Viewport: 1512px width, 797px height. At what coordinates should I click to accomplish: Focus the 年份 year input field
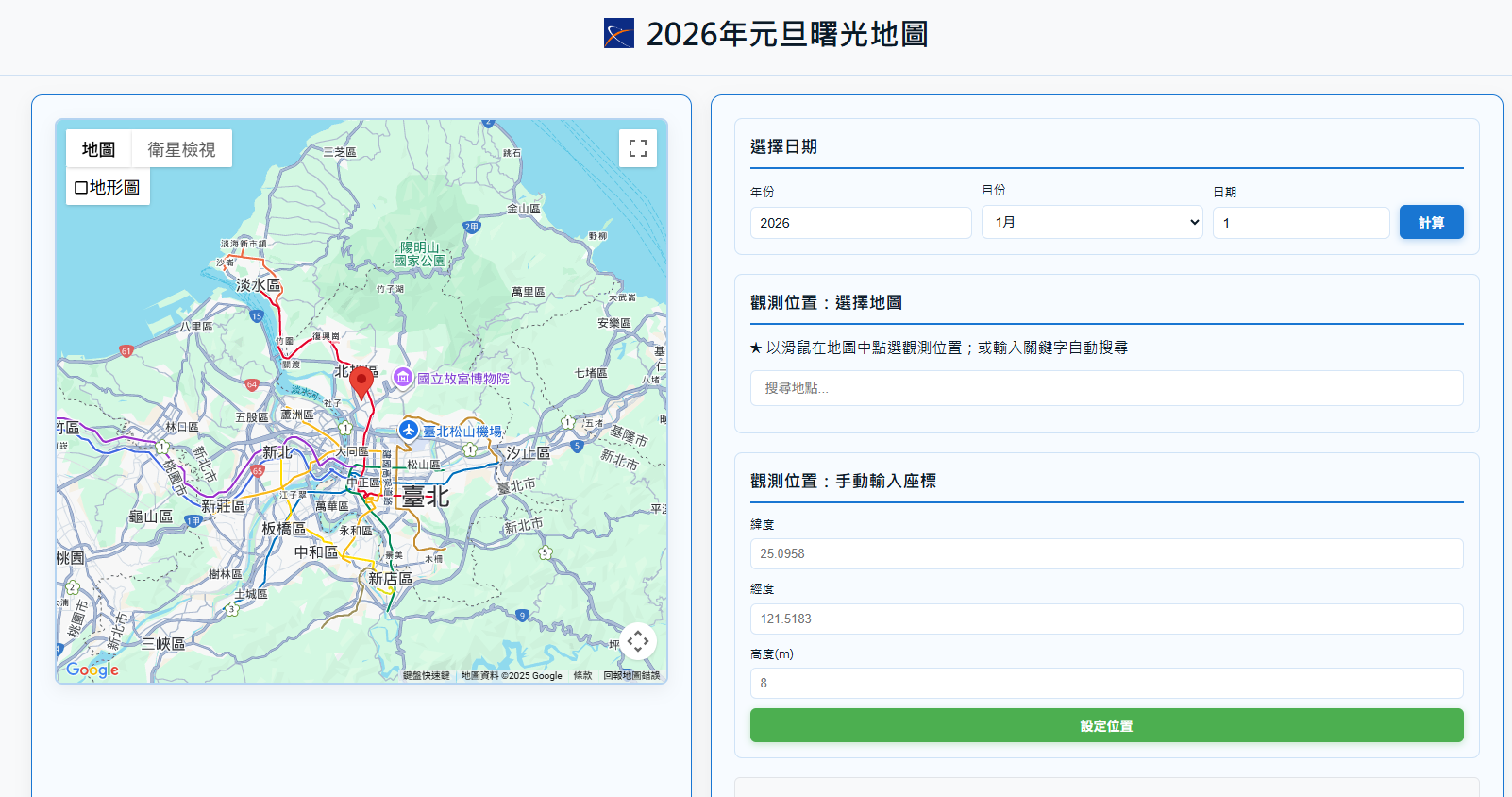(860, 223)
